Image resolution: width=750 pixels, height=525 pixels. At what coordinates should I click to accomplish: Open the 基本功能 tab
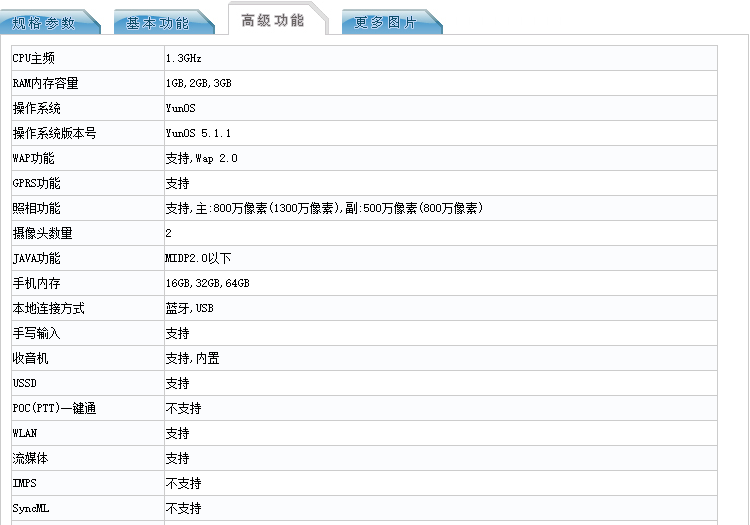(x=158, y=23)
